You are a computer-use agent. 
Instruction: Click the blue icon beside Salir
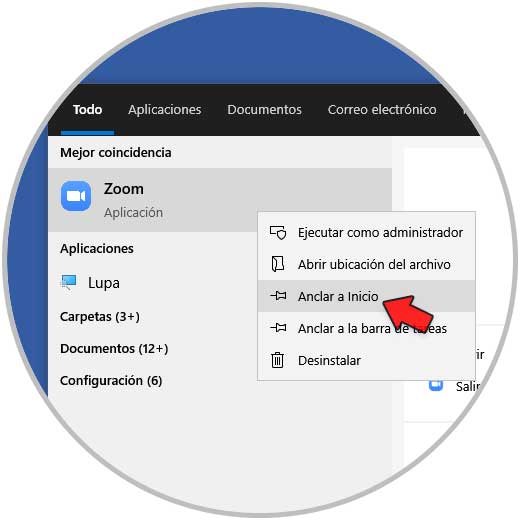coord(436,385)
